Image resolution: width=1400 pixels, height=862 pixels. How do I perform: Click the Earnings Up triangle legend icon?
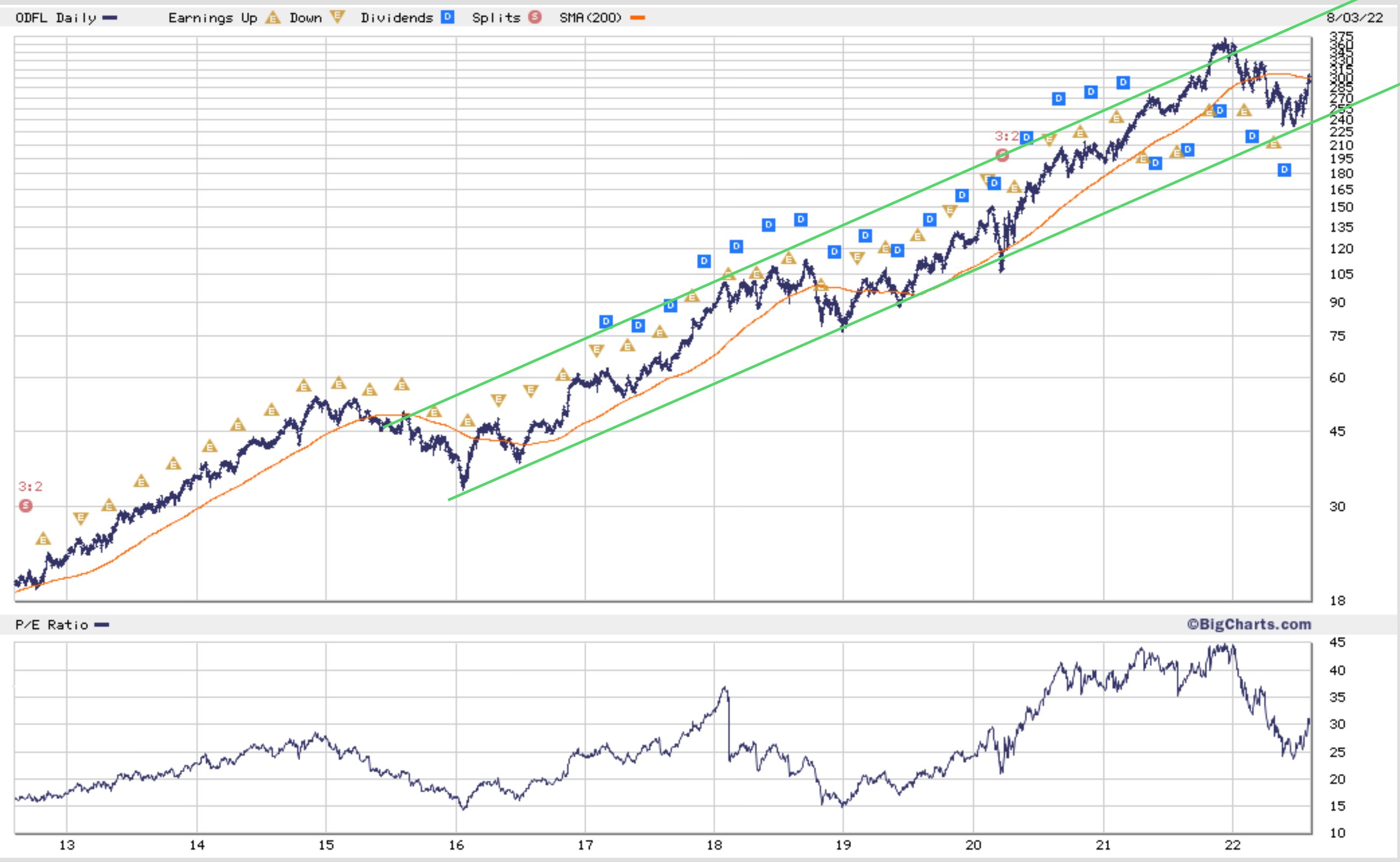click(x=272, y=18)
